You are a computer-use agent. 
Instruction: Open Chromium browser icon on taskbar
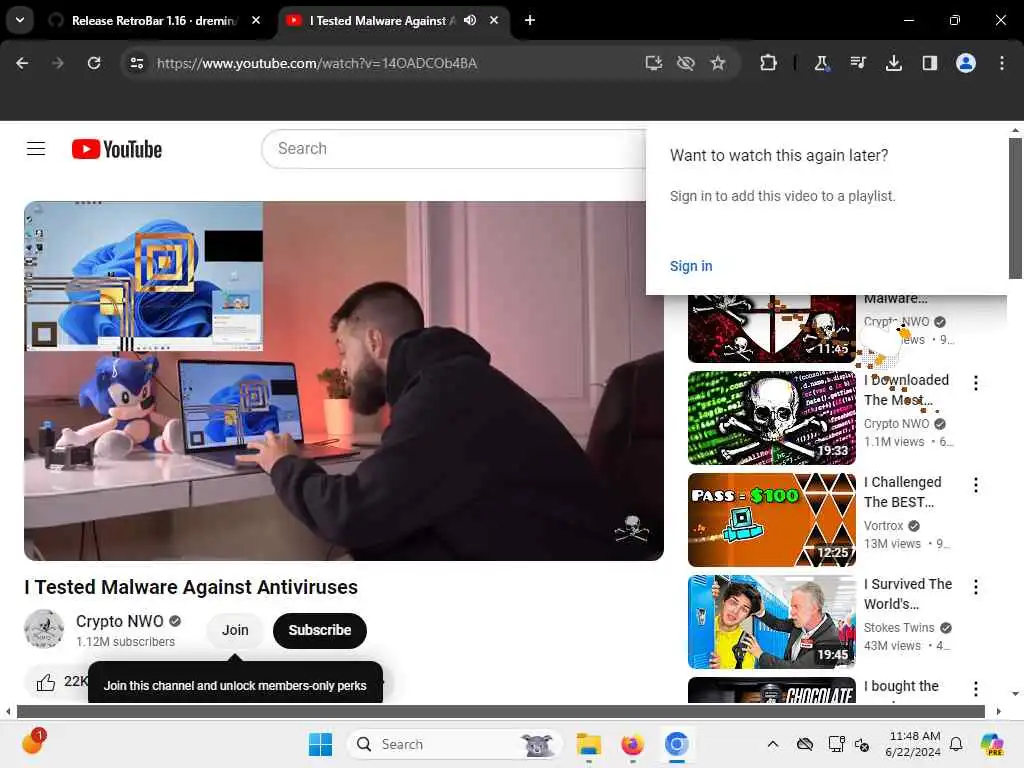677,744
